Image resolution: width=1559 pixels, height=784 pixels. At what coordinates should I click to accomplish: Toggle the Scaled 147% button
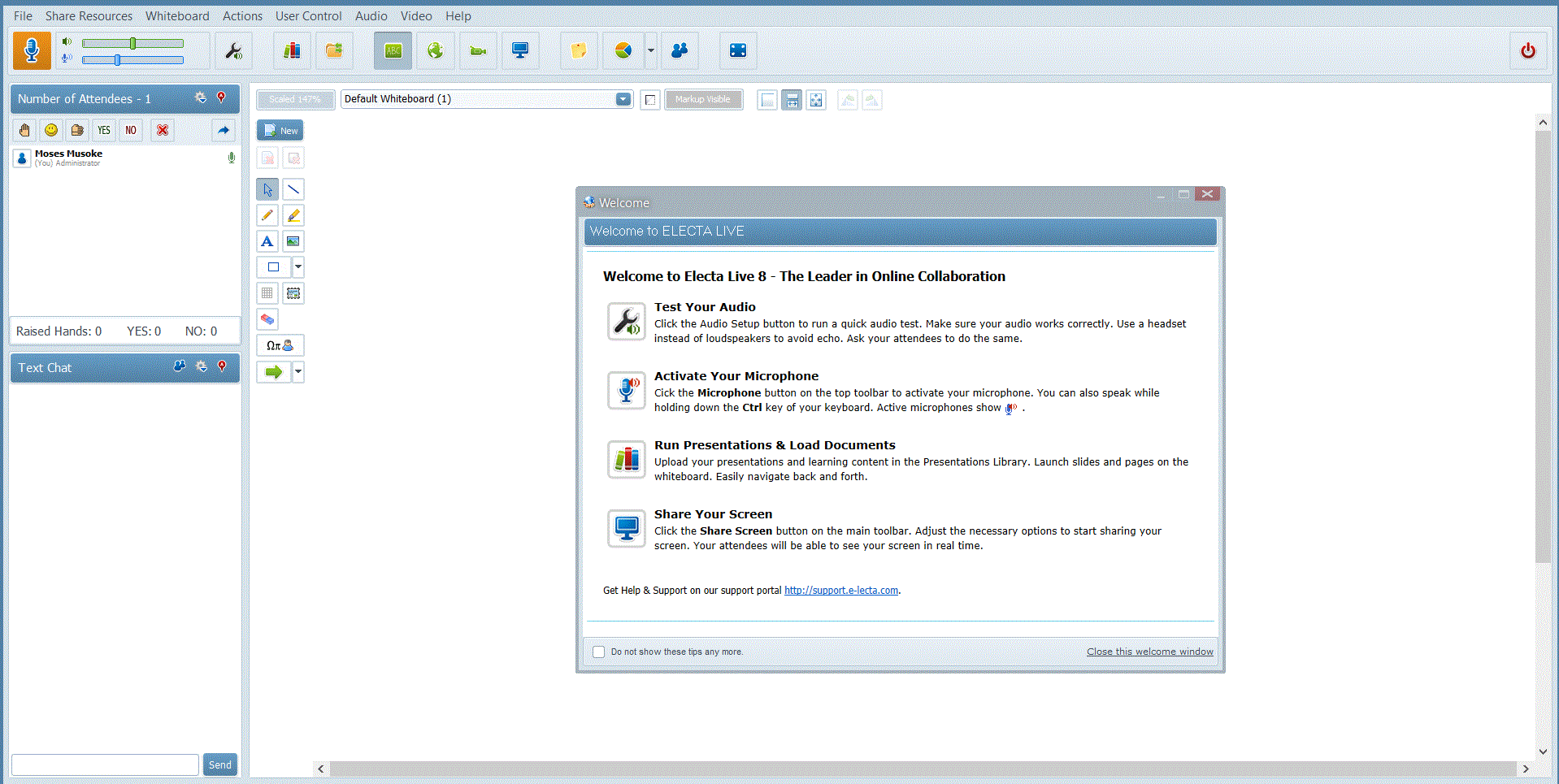(x=295, y=99)
